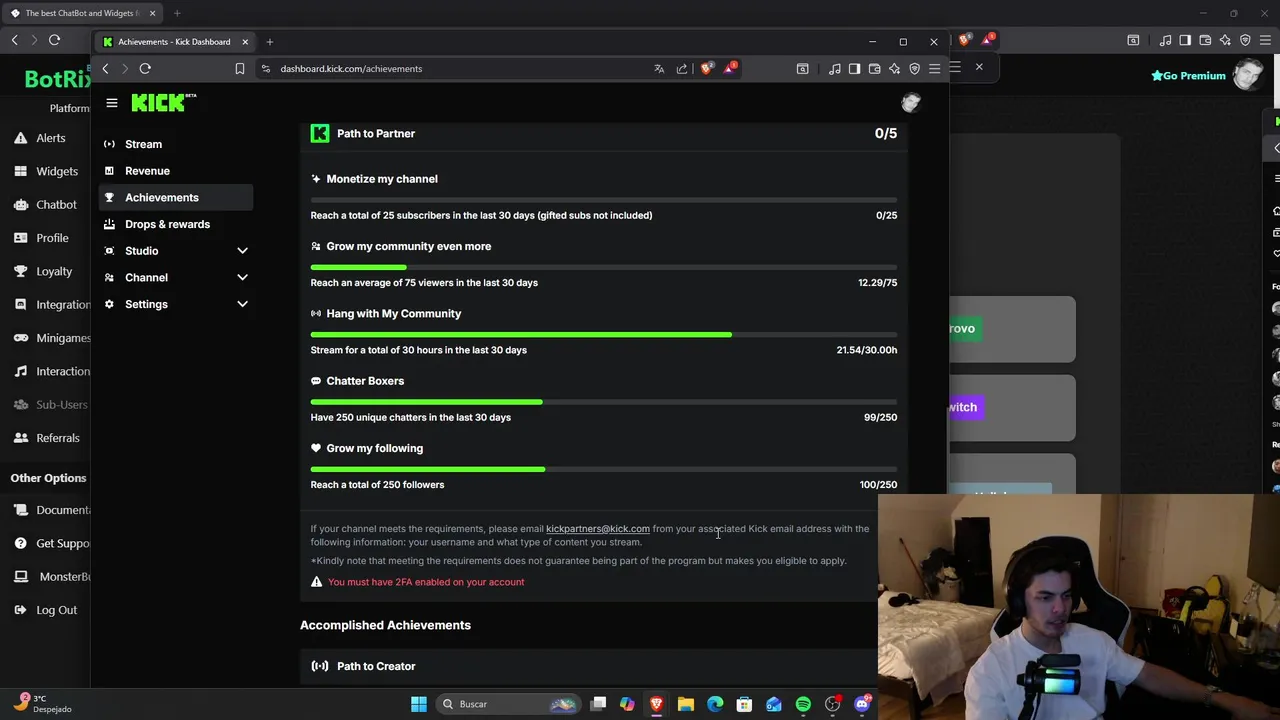Expand the Studio submenu chevron
The width and height of the screenshot is (1280, 720).
[x=242, y=251]
